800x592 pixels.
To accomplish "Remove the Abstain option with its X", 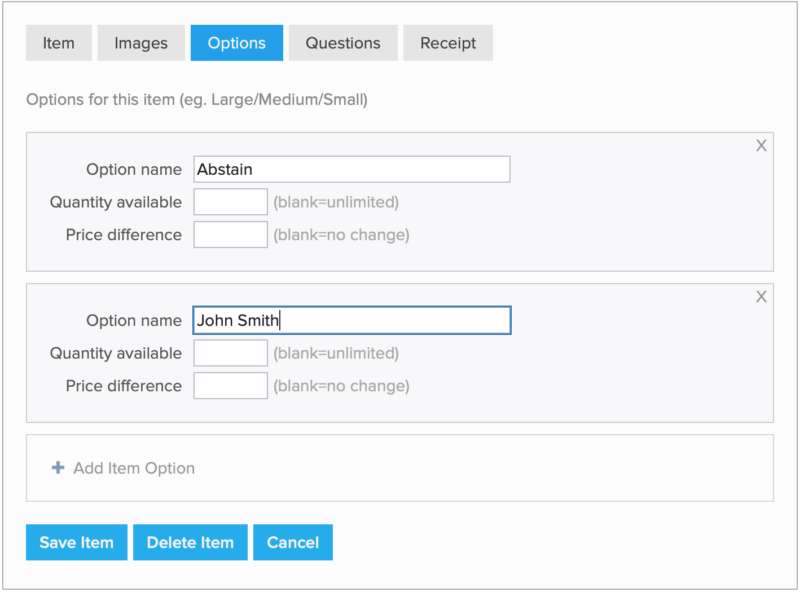I will 761,146.
